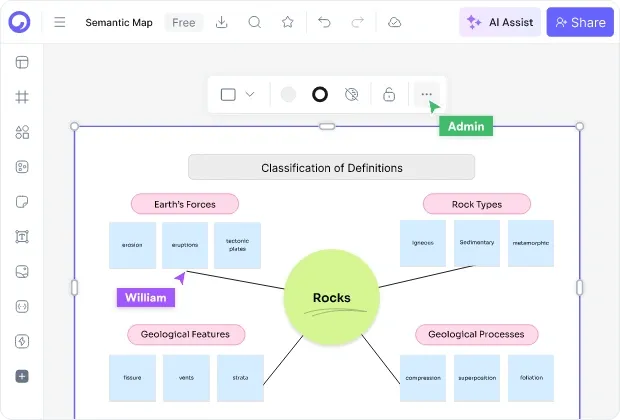Click the AI Assist button
Viewport: 620px width, 420px height.
point(500,22)
